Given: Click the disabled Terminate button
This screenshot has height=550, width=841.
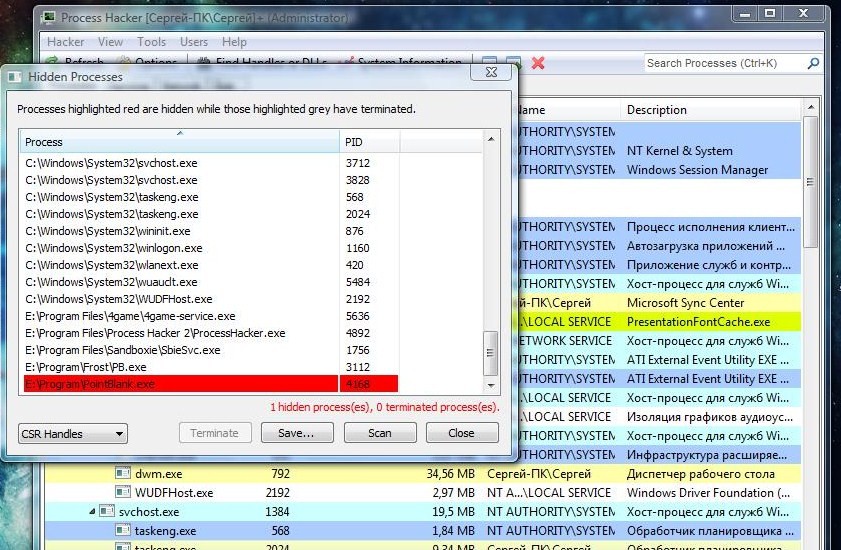Looking at the screenshot, I should click(215, 432).
